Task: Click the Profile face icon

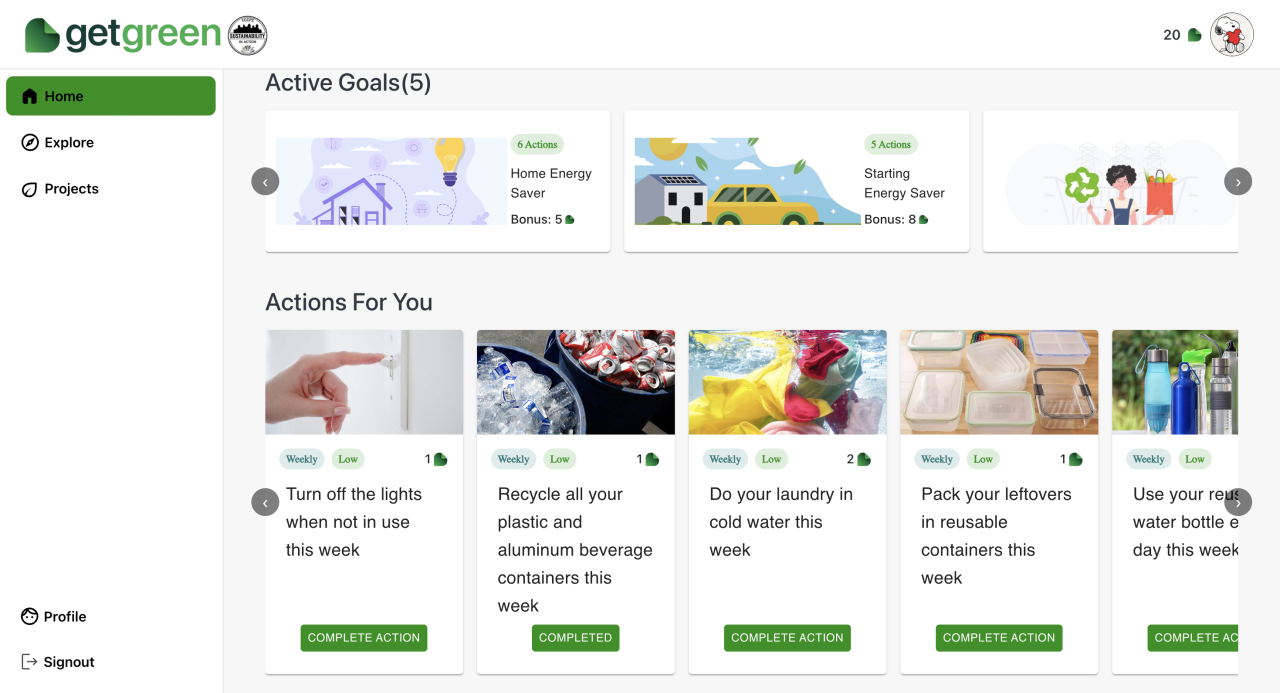Action: [30, 617]
